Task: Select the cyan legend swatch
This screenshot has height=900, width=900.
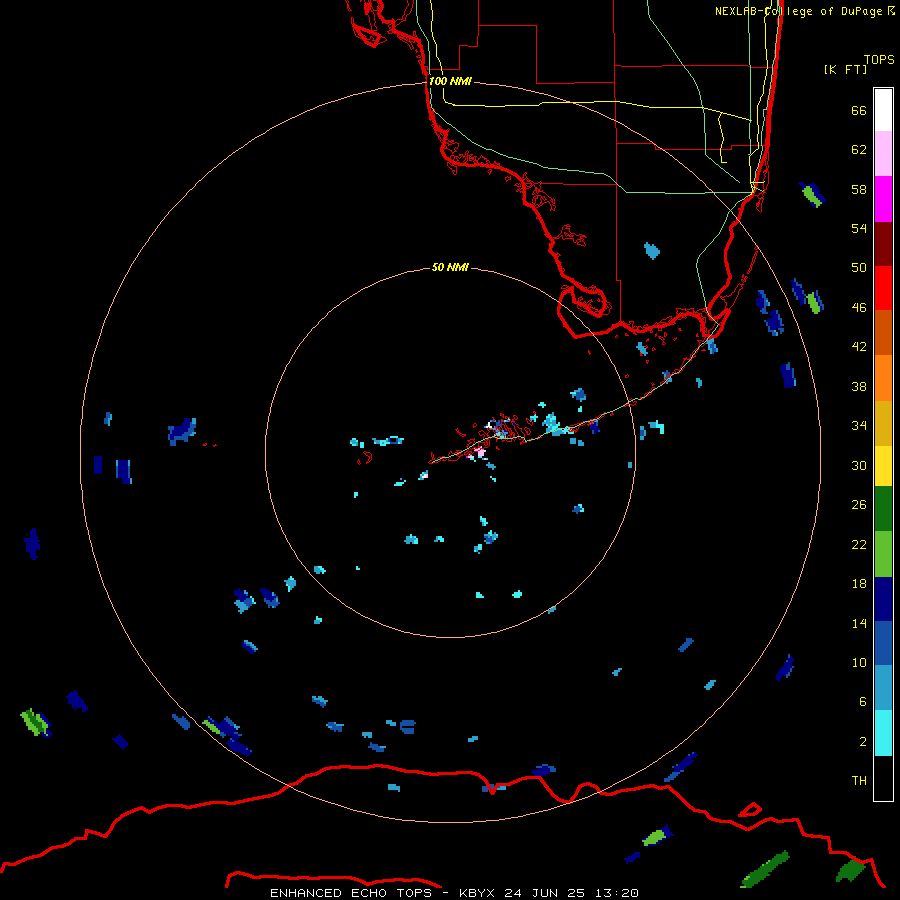Action: (x=883, y=733)
